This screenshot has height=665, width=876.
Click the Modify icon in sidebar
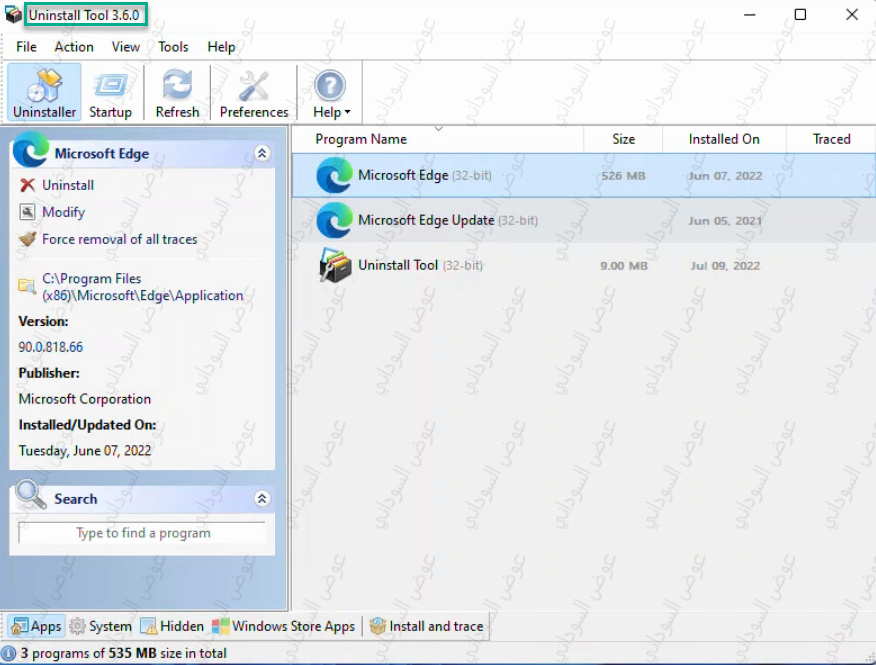27,212
